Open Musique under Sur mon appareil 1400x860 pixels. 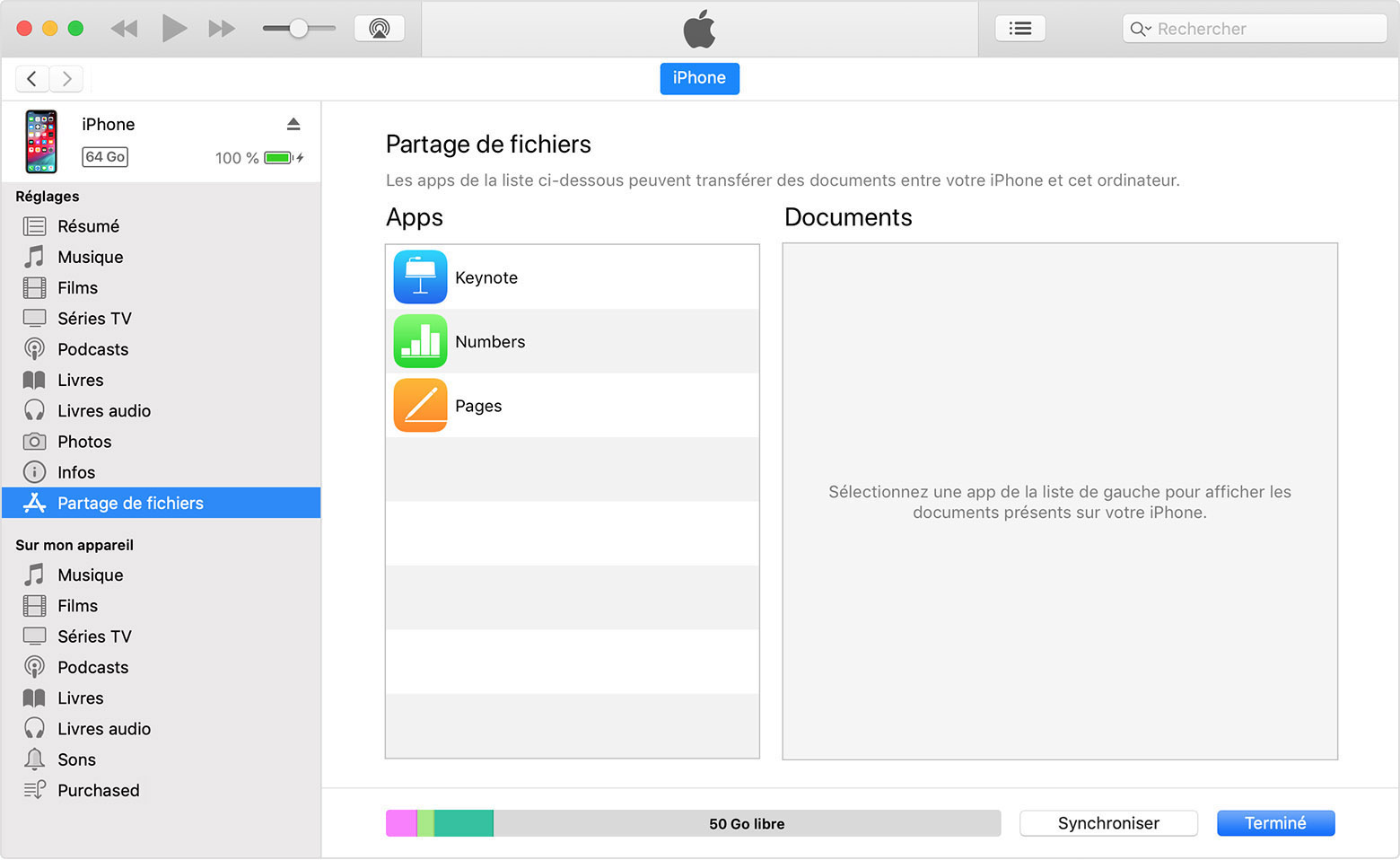162,575
